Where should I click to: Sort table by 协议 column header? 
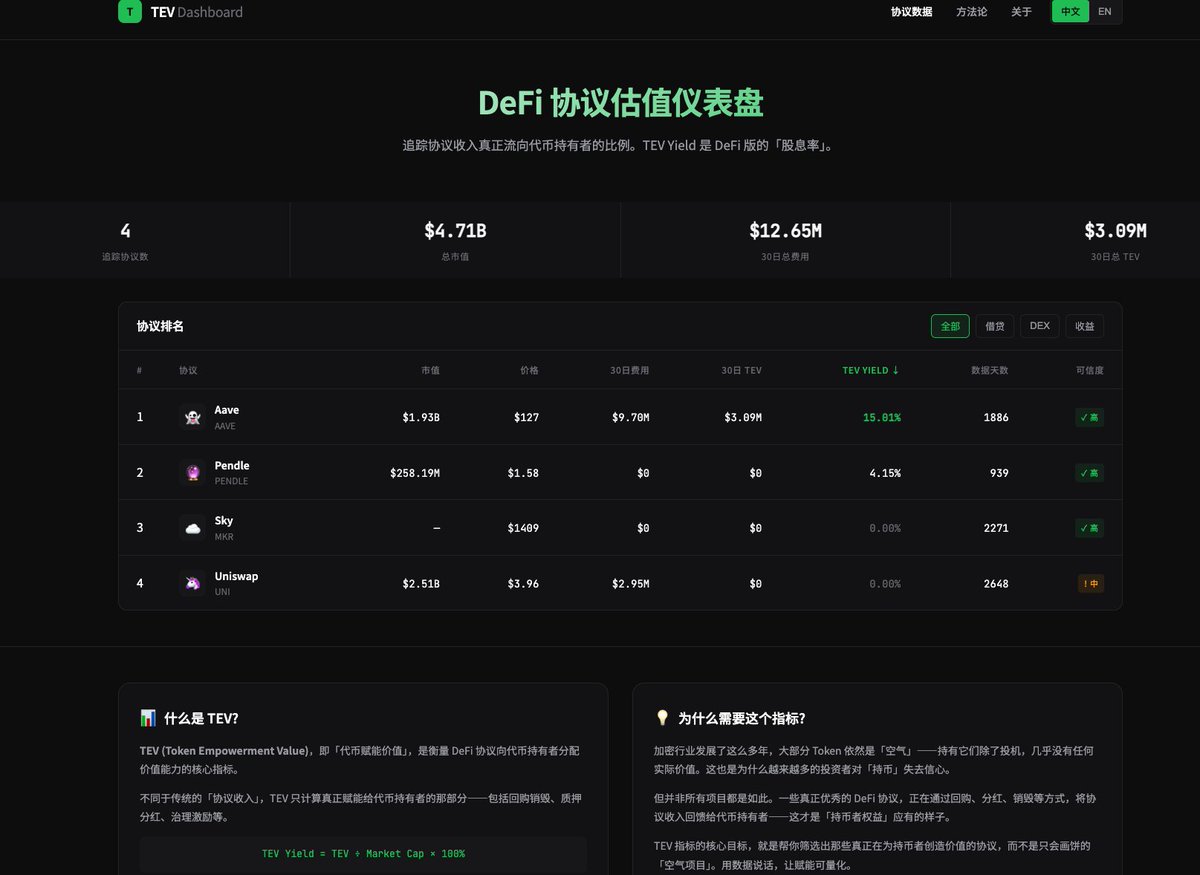click(x=188, y=370)
